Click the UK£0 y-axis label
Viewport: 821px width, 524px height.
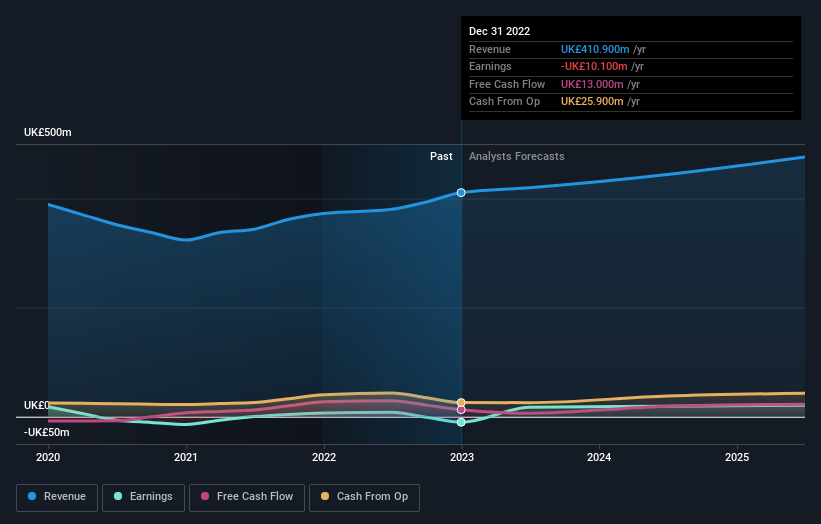[36, 406]
